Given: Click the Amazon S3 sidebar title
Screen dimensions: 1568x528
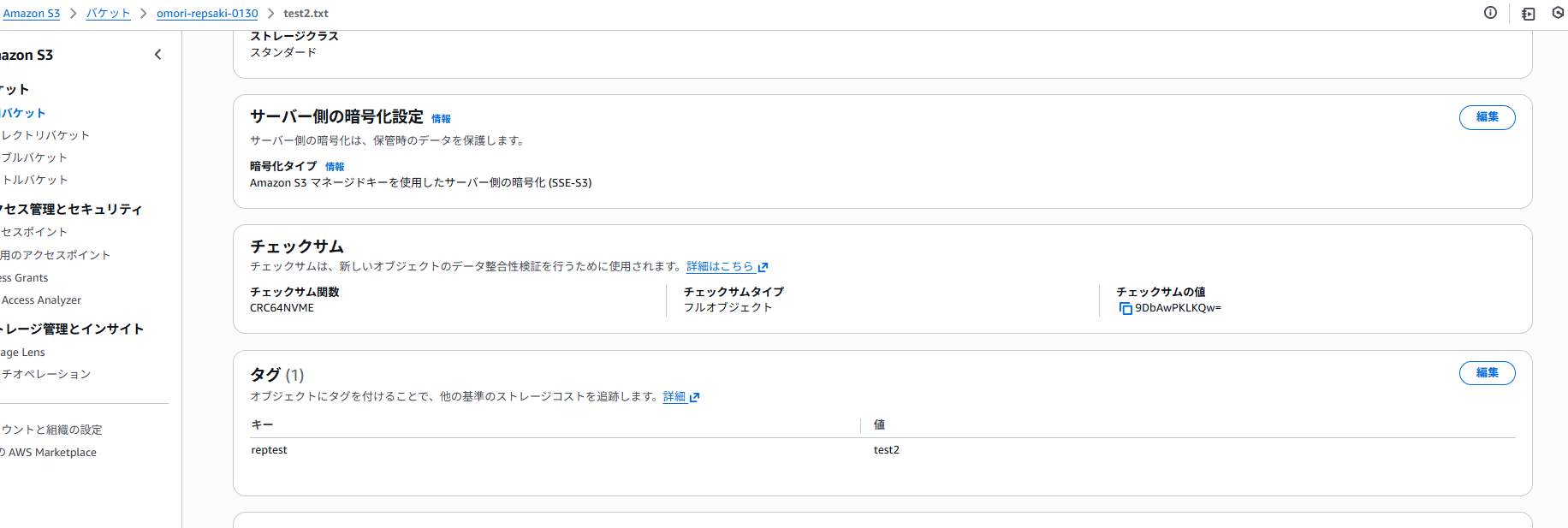Looking at the screenshot, I should click(x=27, y=55).
